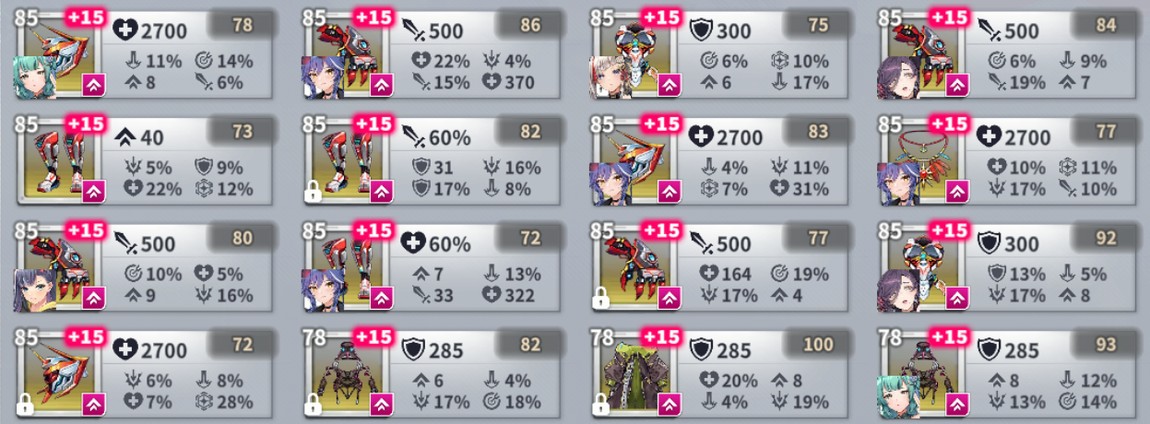Toggle lock on weapon with 164 health substat
The image size is (1150, 424).
click(x=600, y=298)
